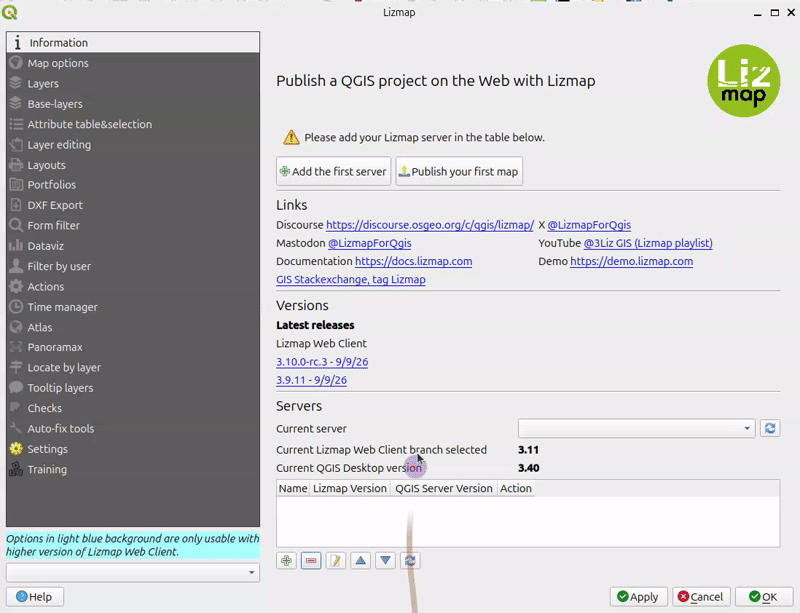Open the 3.10.0-rc.3 release link
Image resolution: width=800 pixels, height=613 pixels.
pyautogui.click(x=322, y=362)
